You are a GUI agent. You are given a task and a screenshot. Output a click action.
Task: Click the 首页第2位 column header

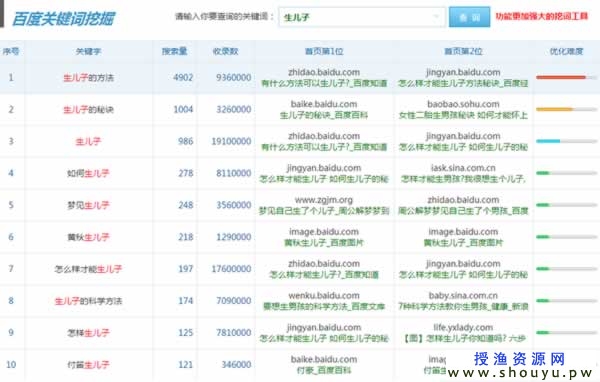(x=463, y=51)
